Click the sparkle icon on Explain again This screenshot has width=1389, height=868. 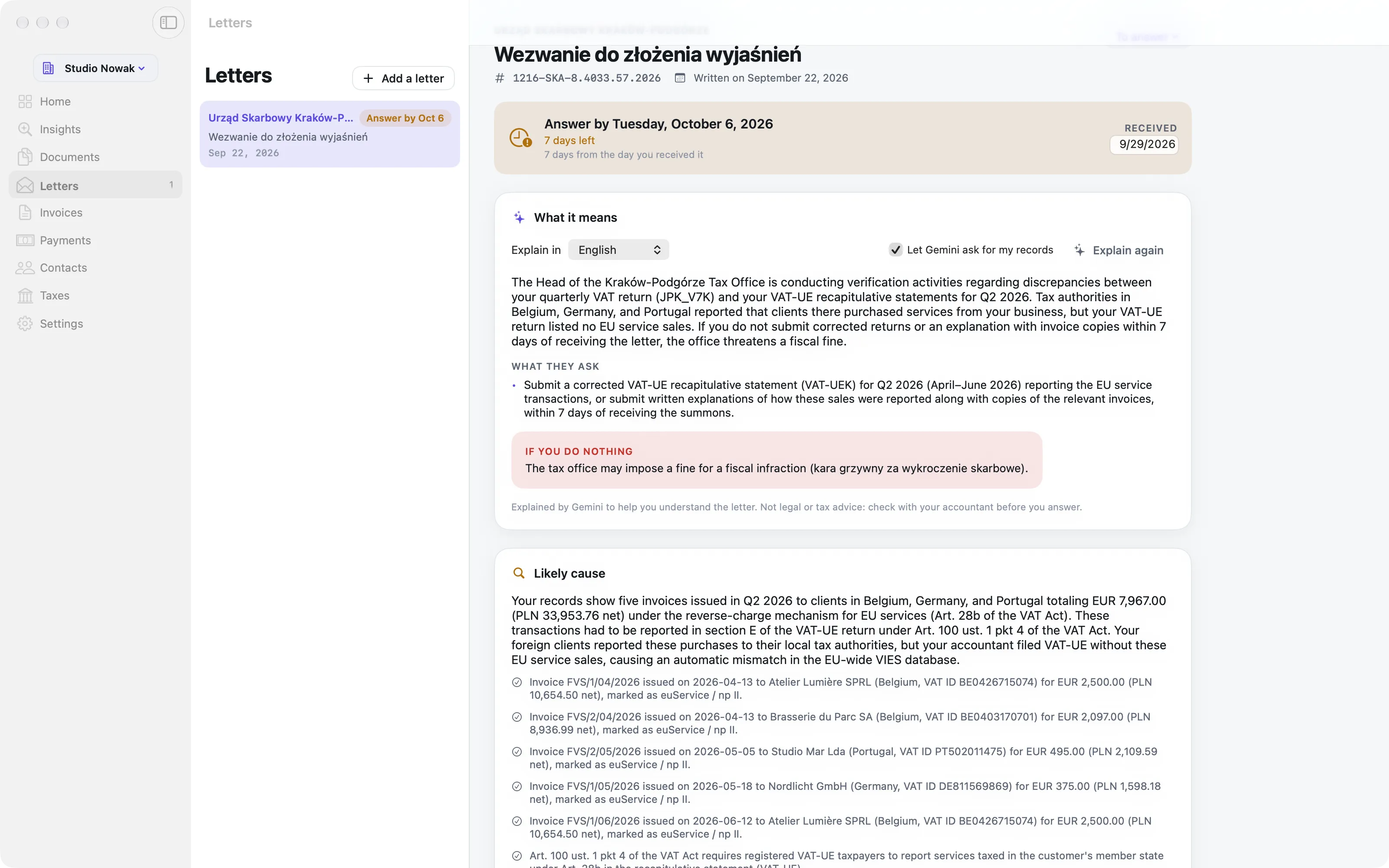pyautogui.click(x=1079, y=250)
